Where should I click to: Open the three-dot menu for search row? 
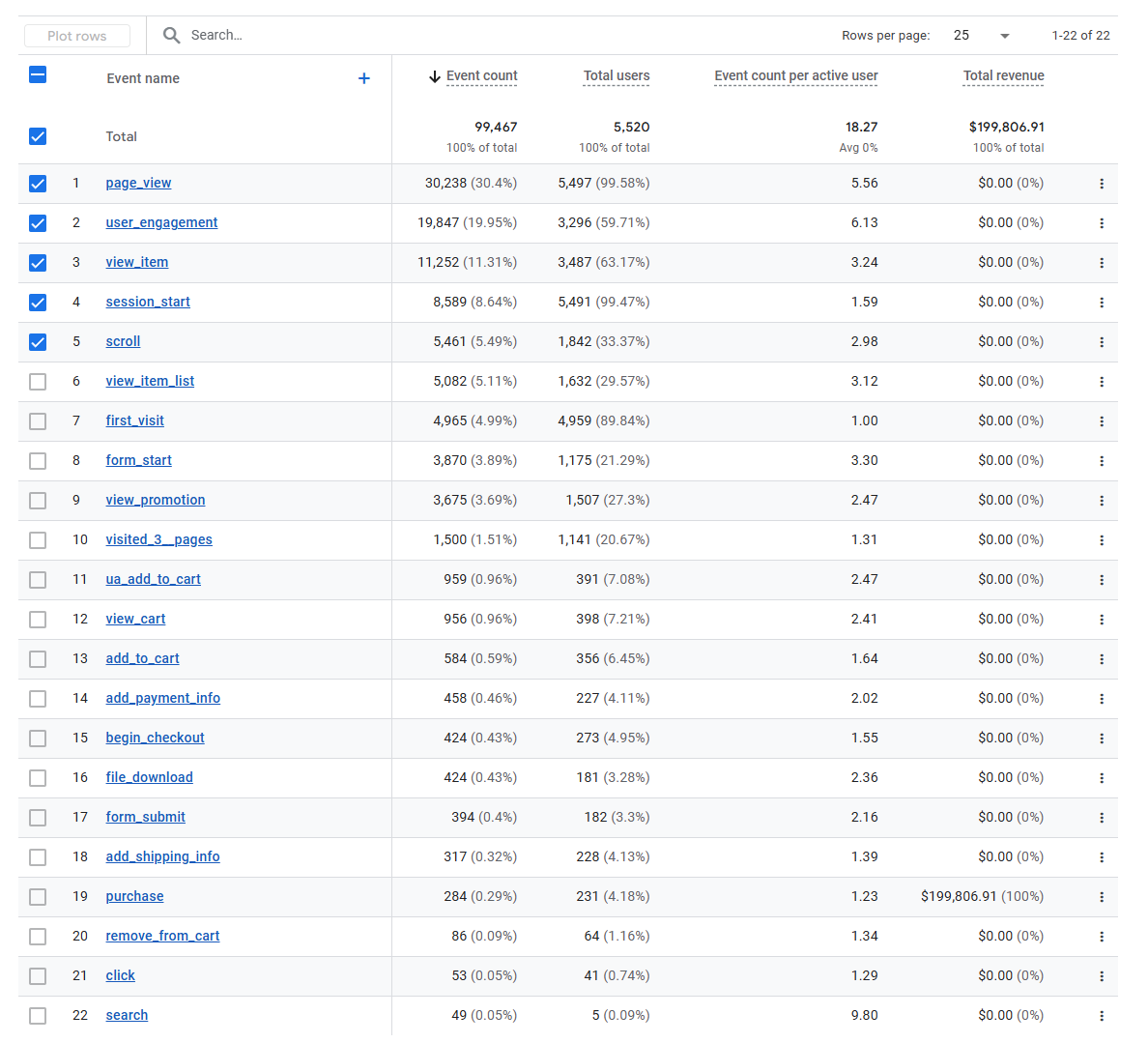point(1102,1016)
